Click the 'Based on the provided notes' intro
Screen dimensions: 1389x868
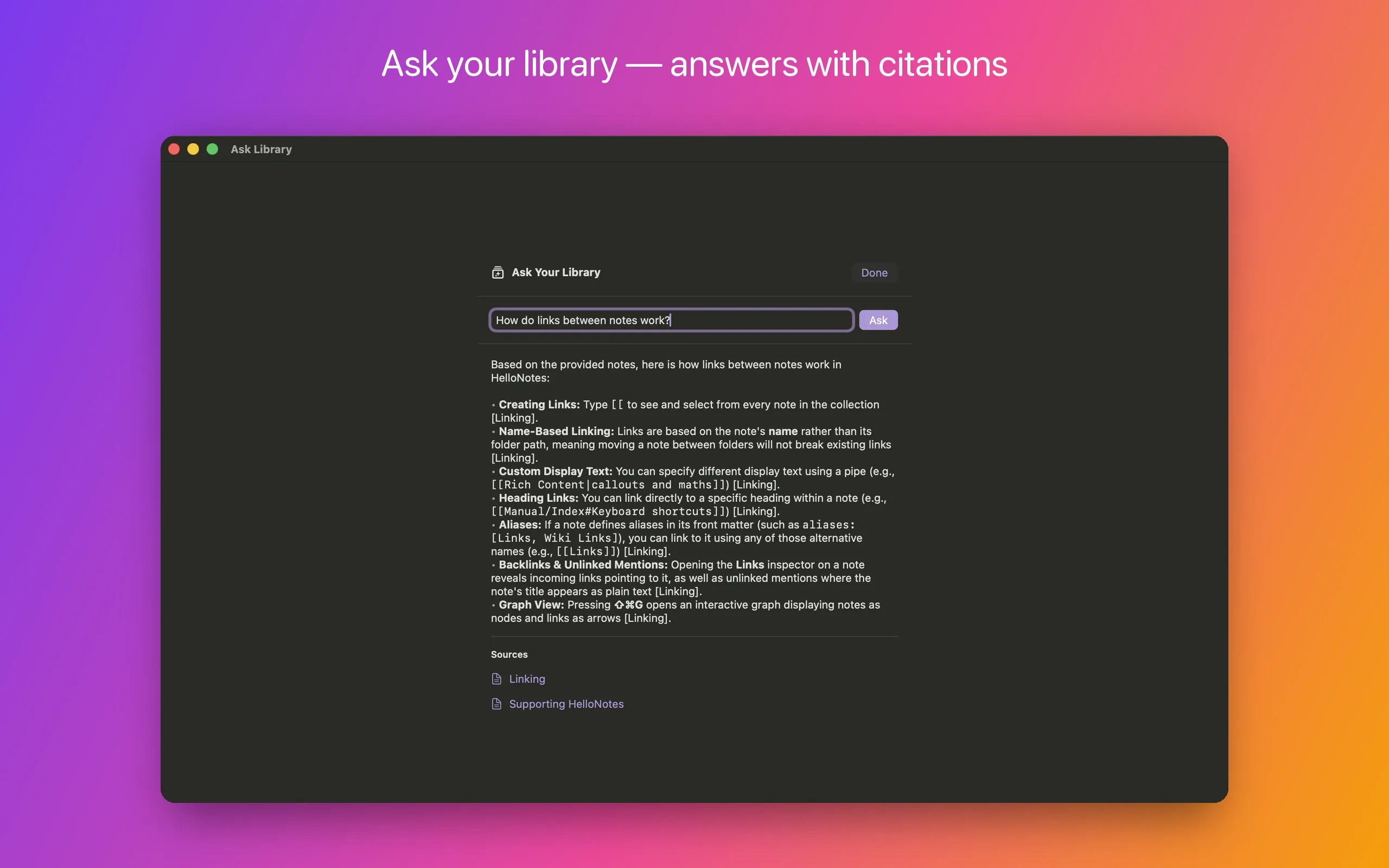pos(666,372)
